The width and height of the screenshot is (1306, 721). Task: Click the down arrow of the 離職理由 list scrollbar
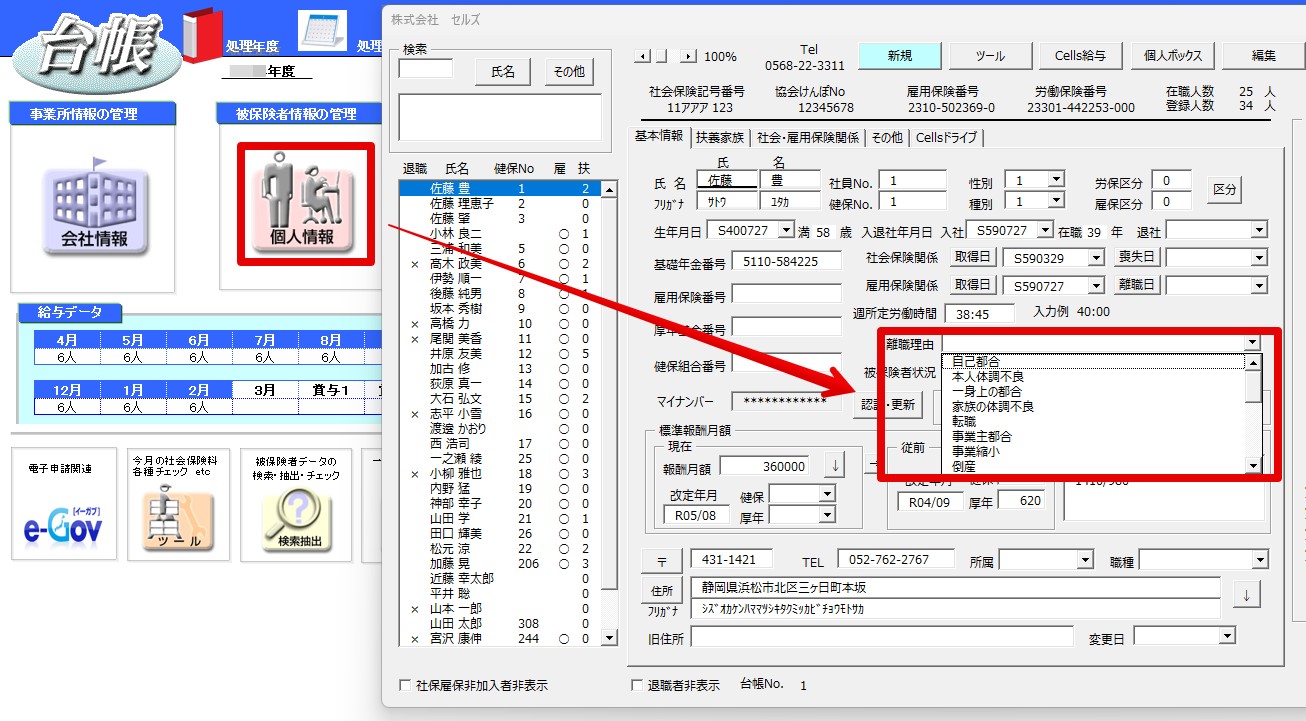point(1253,466)
